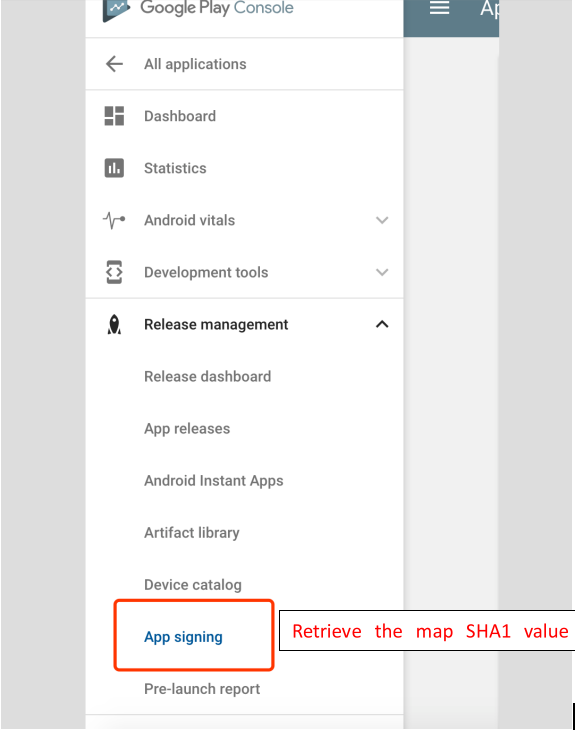Open Artifact library

[192, 533]
